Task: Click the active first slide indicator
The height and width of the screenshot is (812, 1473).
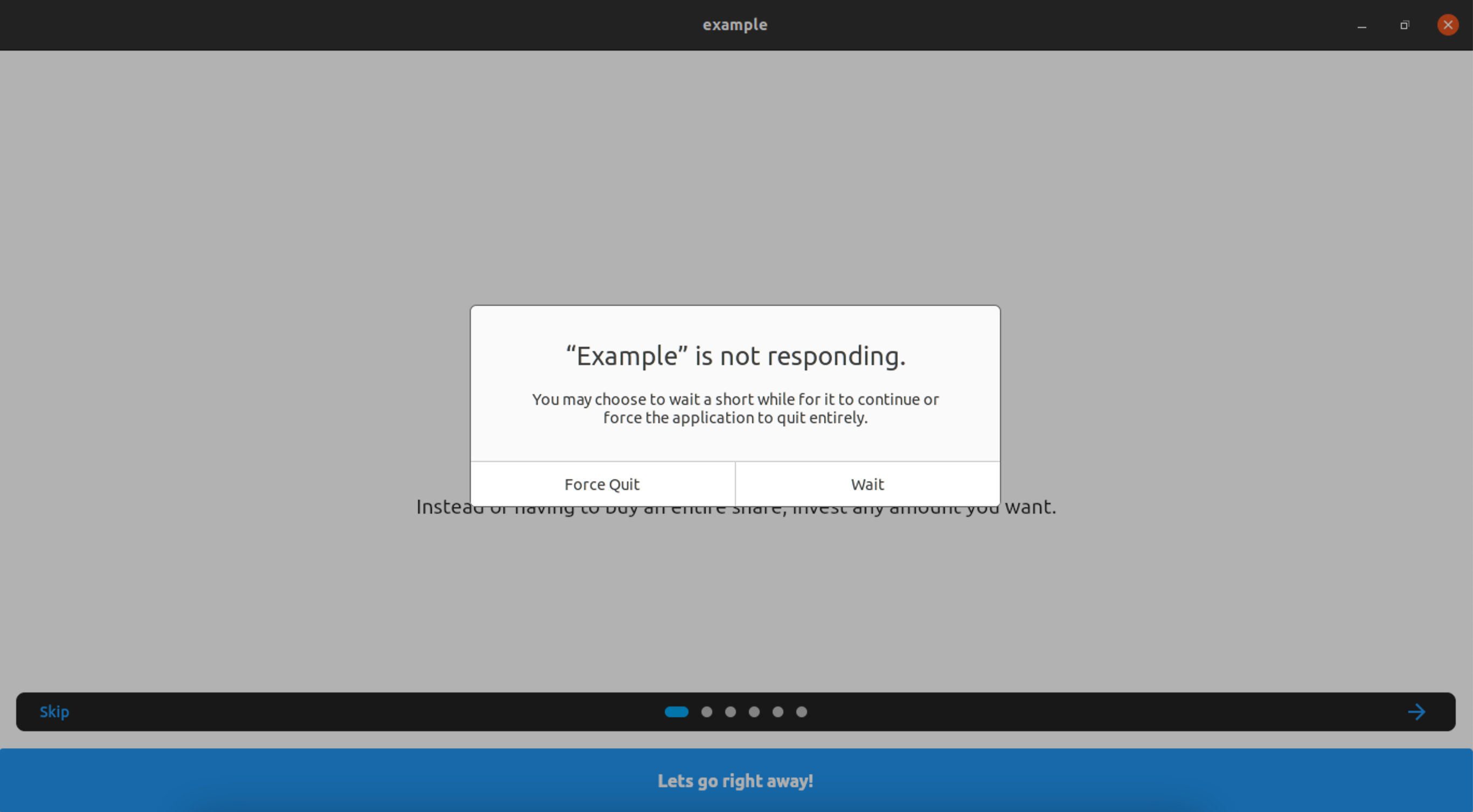Action: [x=677, y=712]
